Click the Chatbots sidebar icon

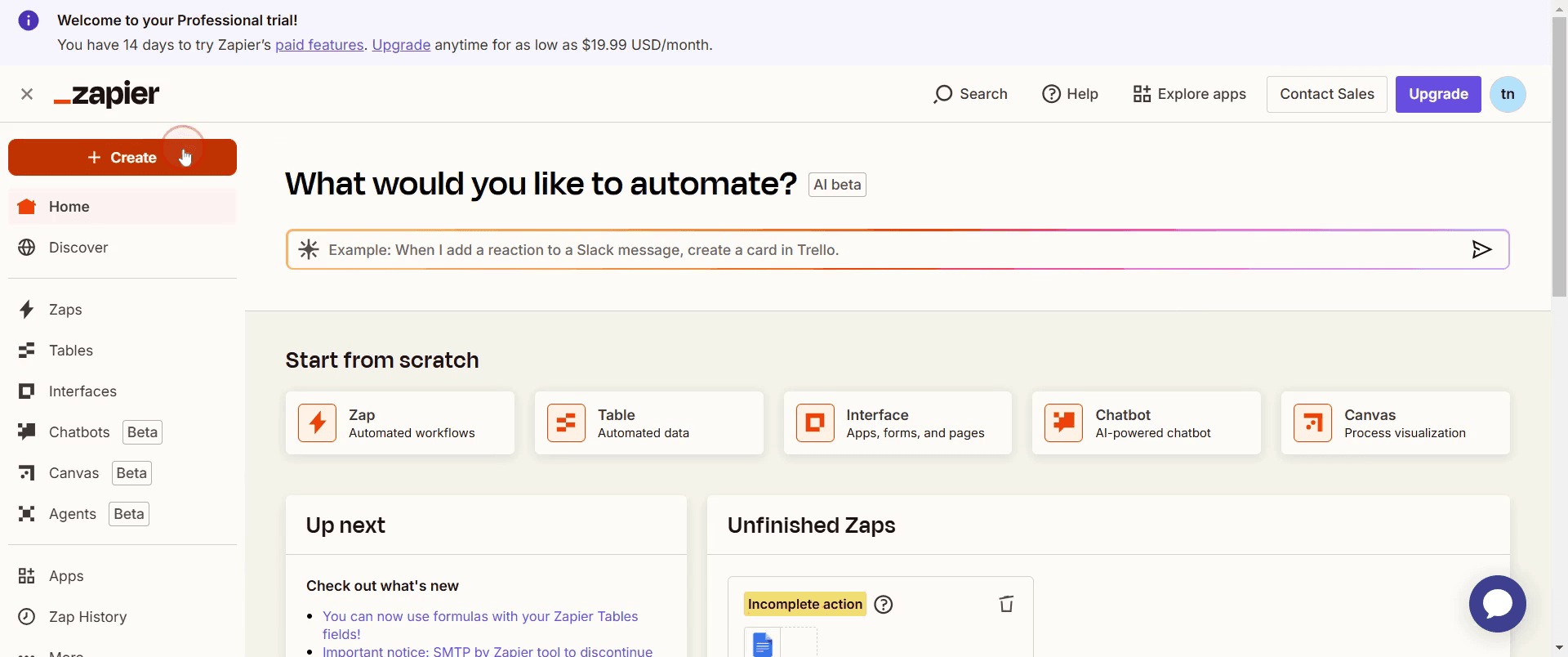click(x=27, y=431)
